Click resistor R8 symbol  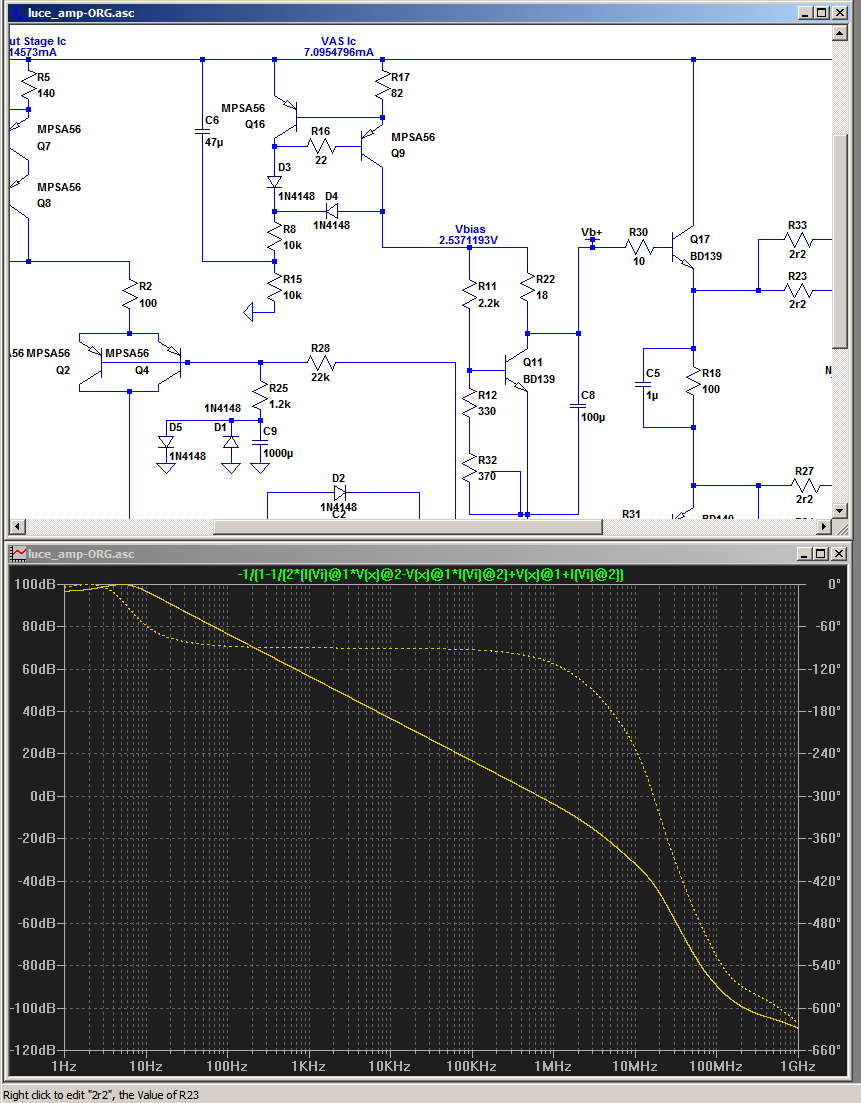click(274, 238)
